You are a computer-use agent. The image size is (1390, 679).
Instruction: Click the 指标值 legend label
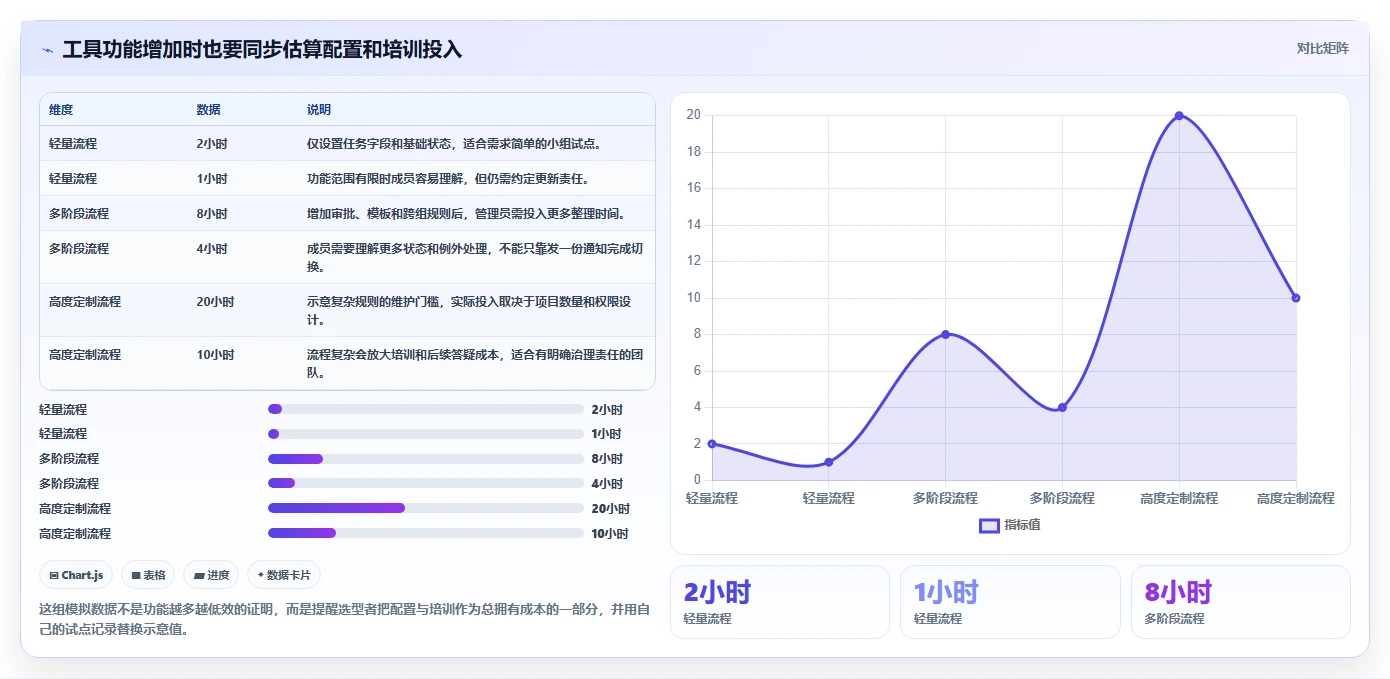tap(1022, 525)
